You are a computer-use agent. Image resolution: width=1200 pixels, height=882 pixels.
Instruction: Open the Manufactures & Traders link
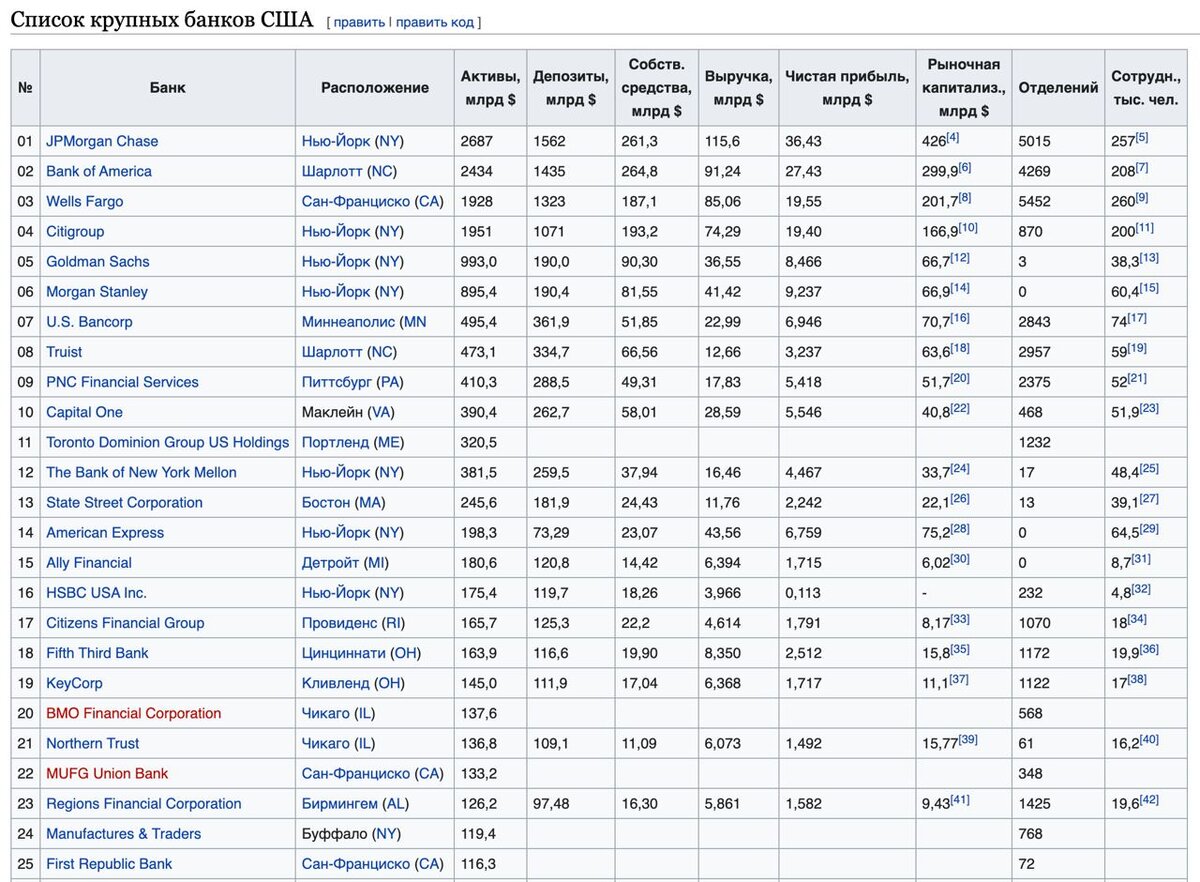point(123,833)
